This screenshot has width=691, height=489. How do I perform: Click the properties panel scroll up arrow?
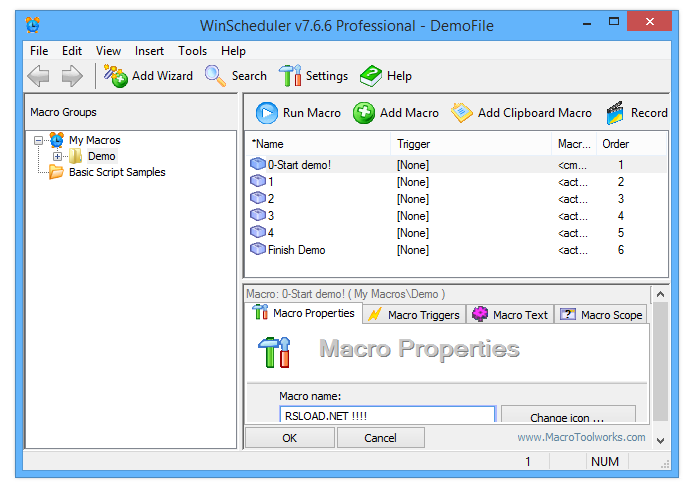[x=660, y=294]
